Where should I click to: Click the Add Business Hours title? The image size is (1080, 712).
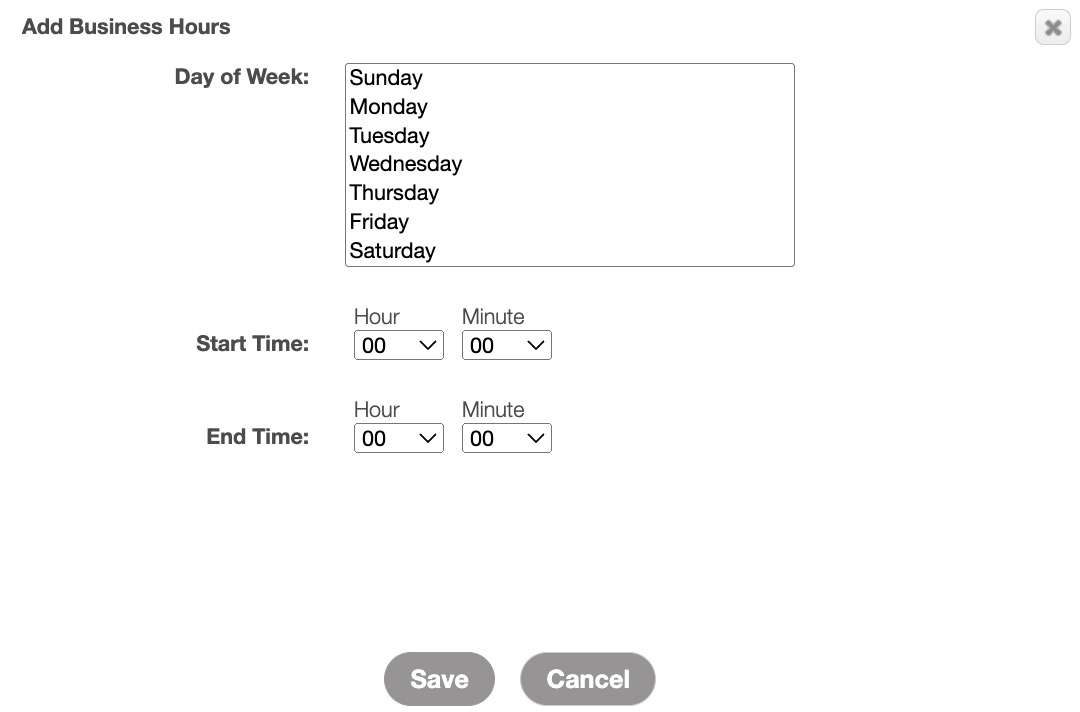click(126, 27)
